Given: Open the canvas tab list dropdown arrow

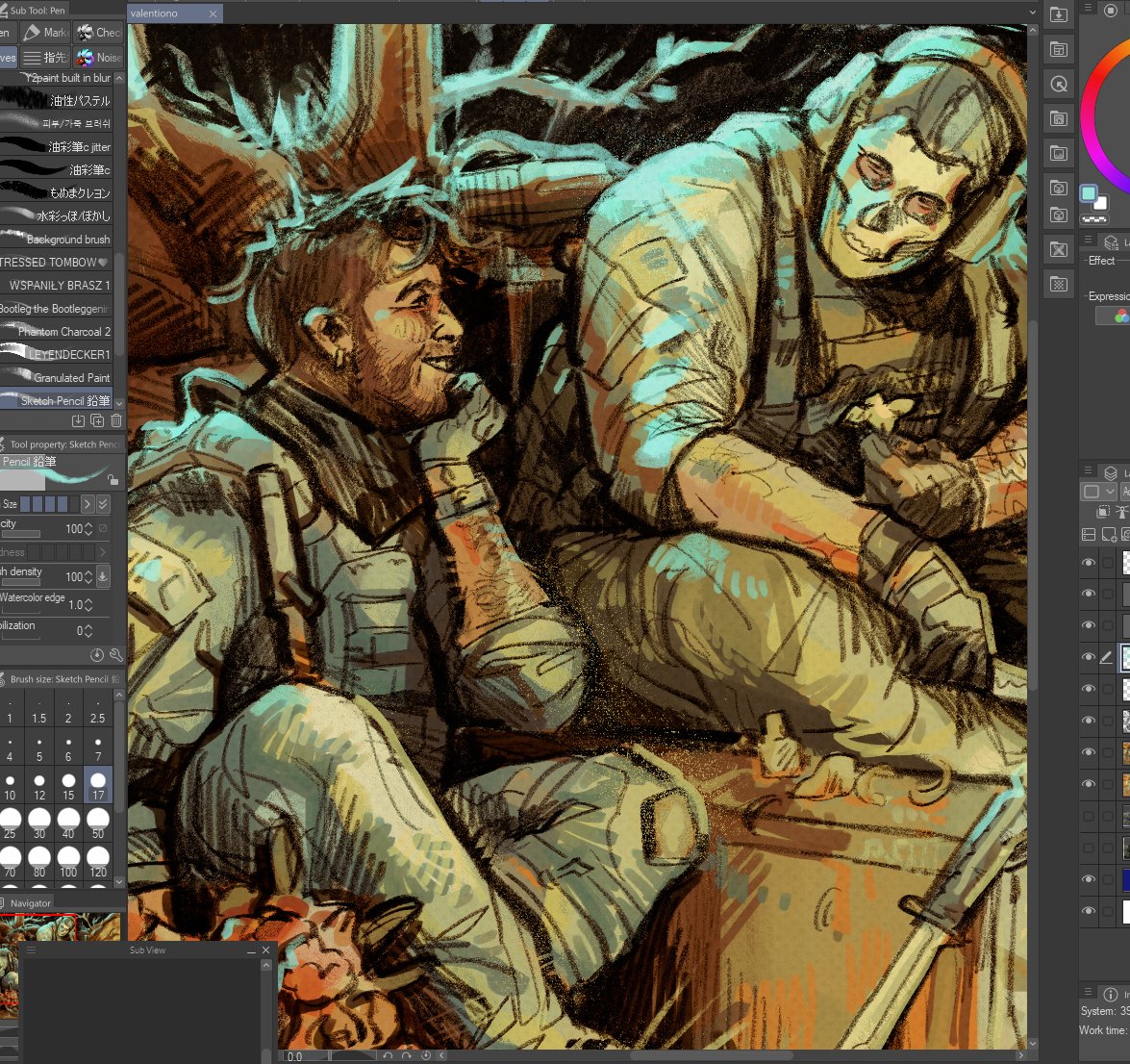Looking at the screenshot, I should coord(1032,13).
